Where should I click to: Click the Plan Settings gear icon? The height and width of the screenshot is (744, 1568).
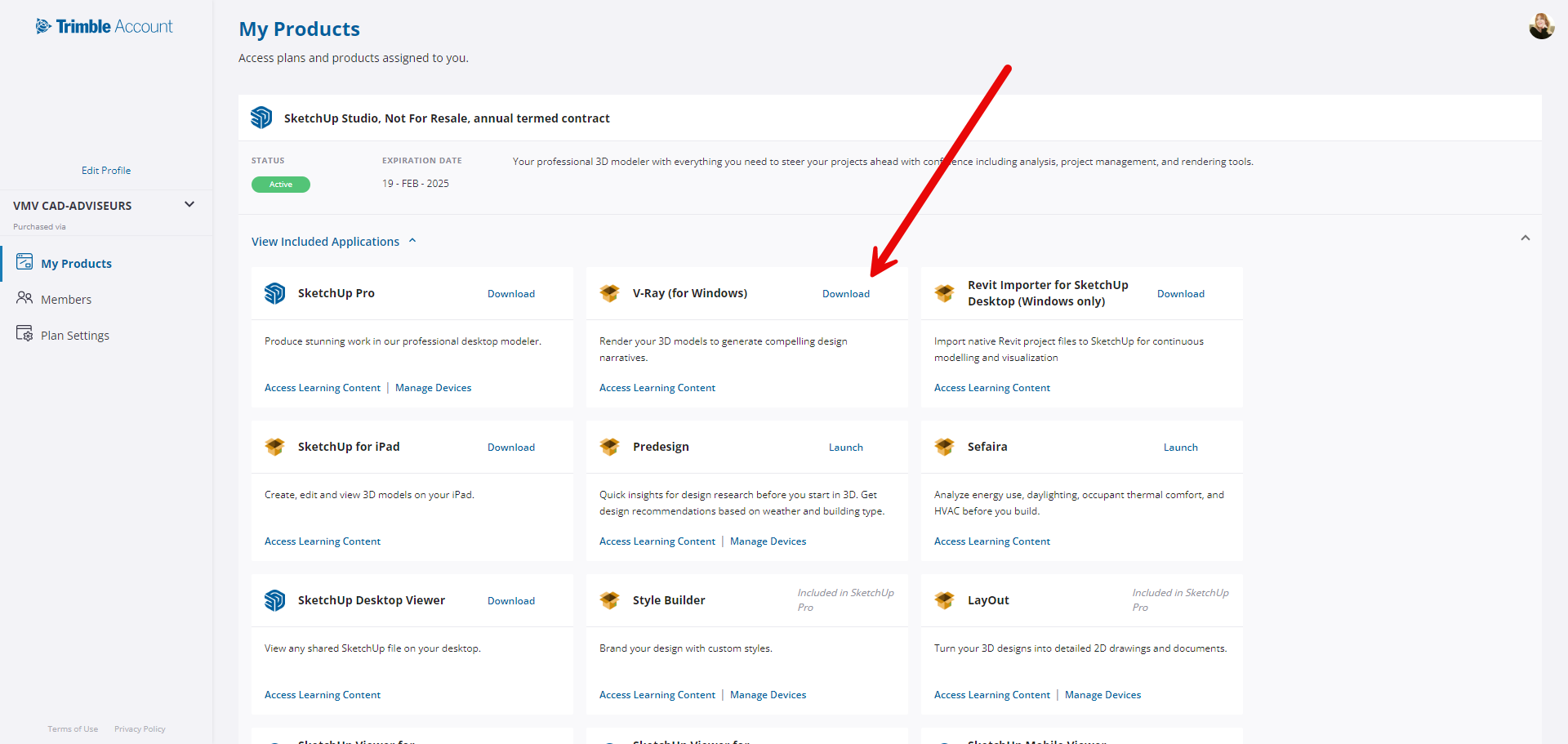click(x=24, y=334)
